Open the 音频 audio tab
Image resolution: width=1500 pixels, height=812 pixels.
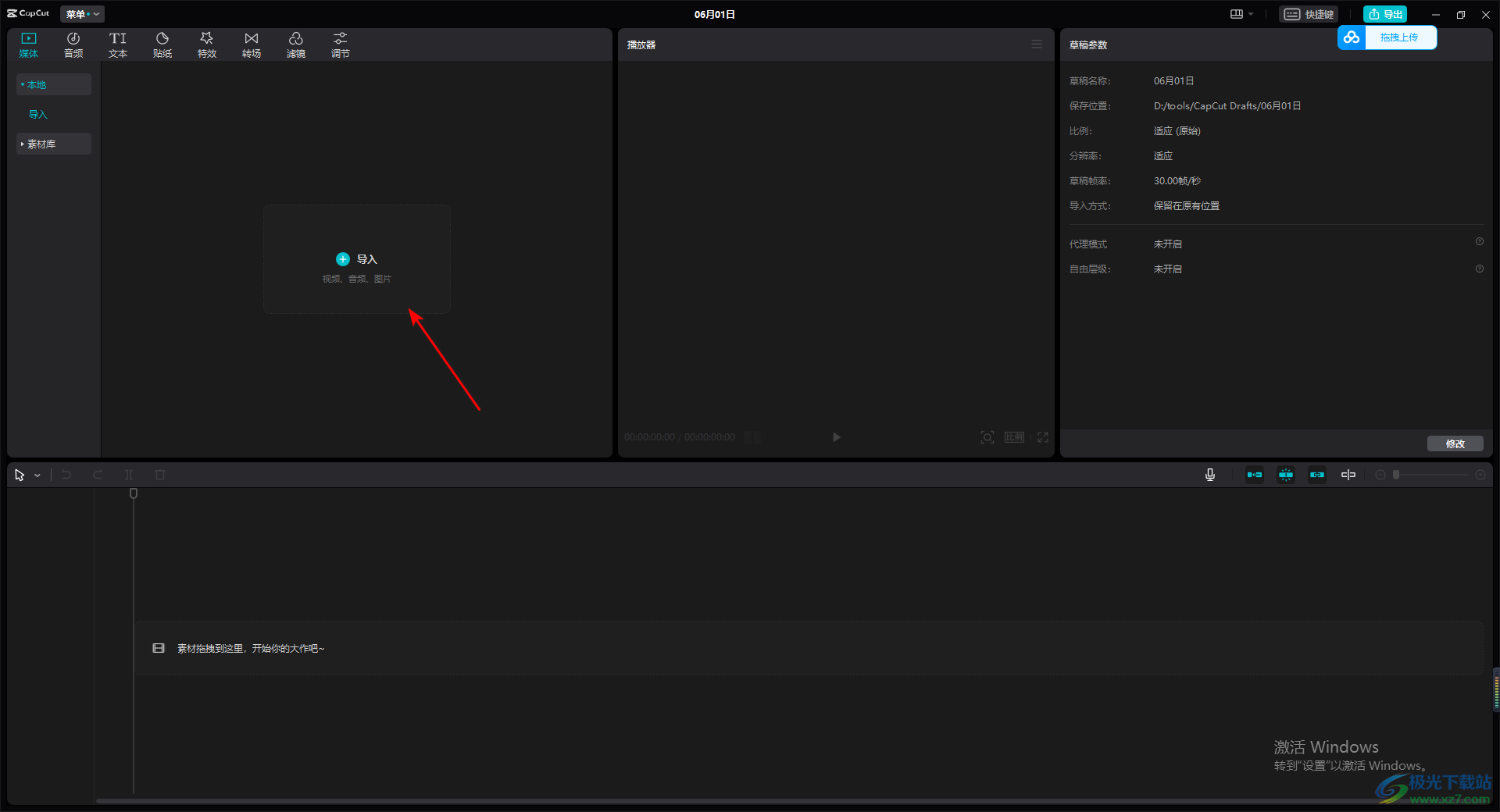point(73,45)
